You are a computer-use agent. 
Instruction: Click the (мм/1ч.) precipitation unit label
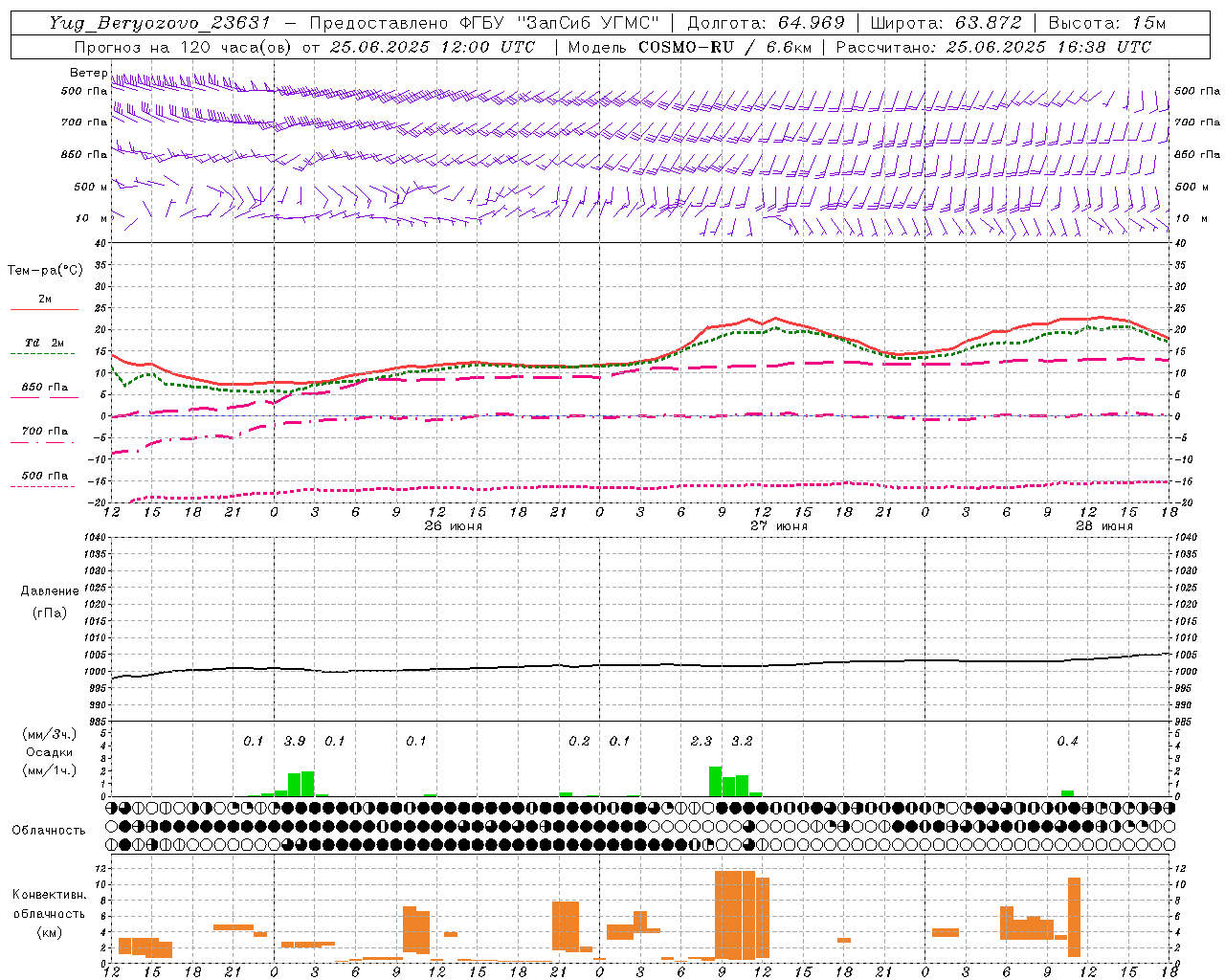[x=49, y=770]
